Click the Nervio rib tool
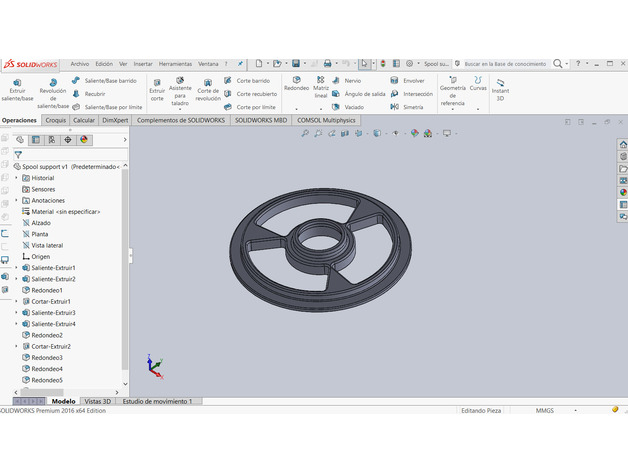Image resolution: width=628 pixels, height=472 pixels. tap(347, 81)
